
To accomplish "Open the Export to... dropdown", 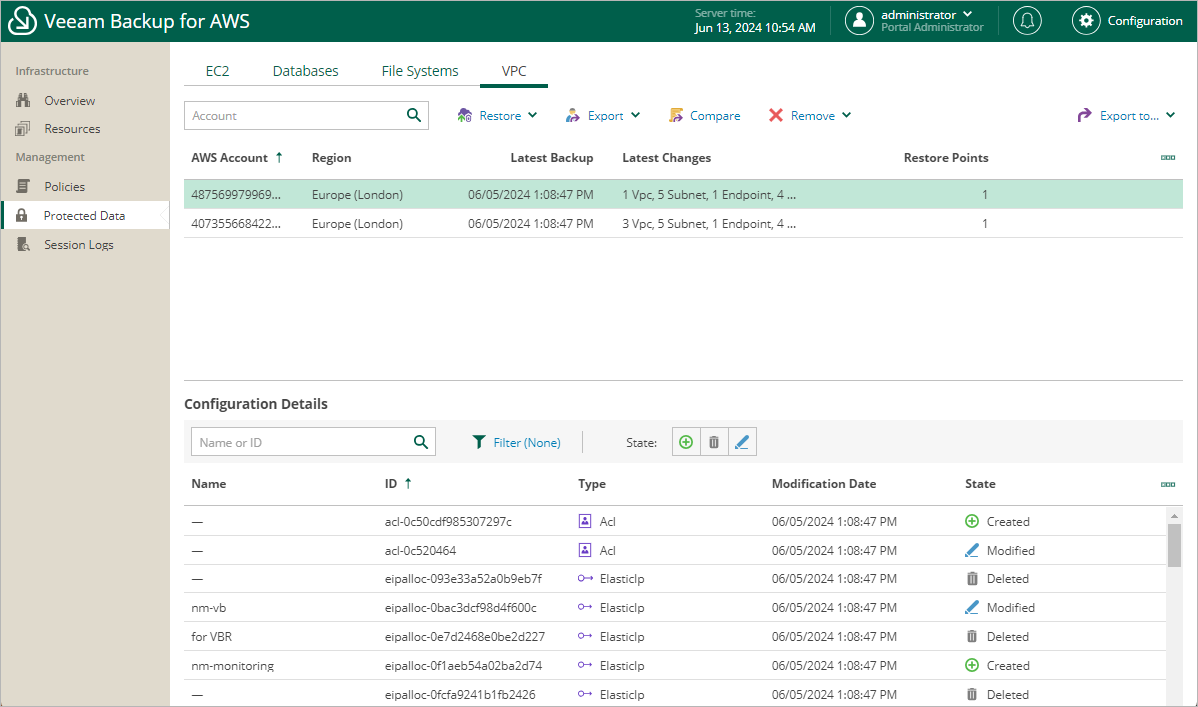I will pyautogui.click(x=1126, y=116).
